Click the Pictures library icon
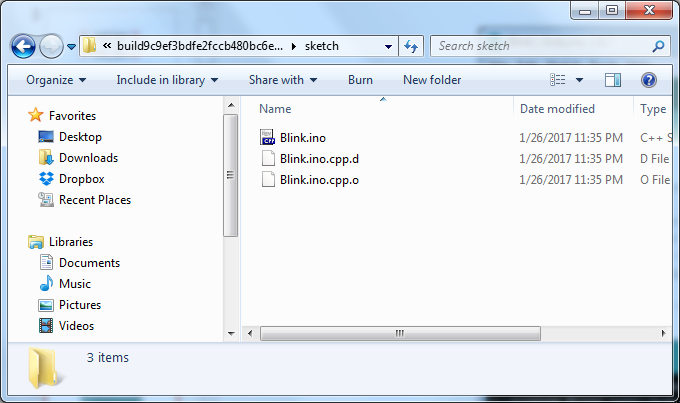This screenshot has width=680, height=403. point(46,305)
